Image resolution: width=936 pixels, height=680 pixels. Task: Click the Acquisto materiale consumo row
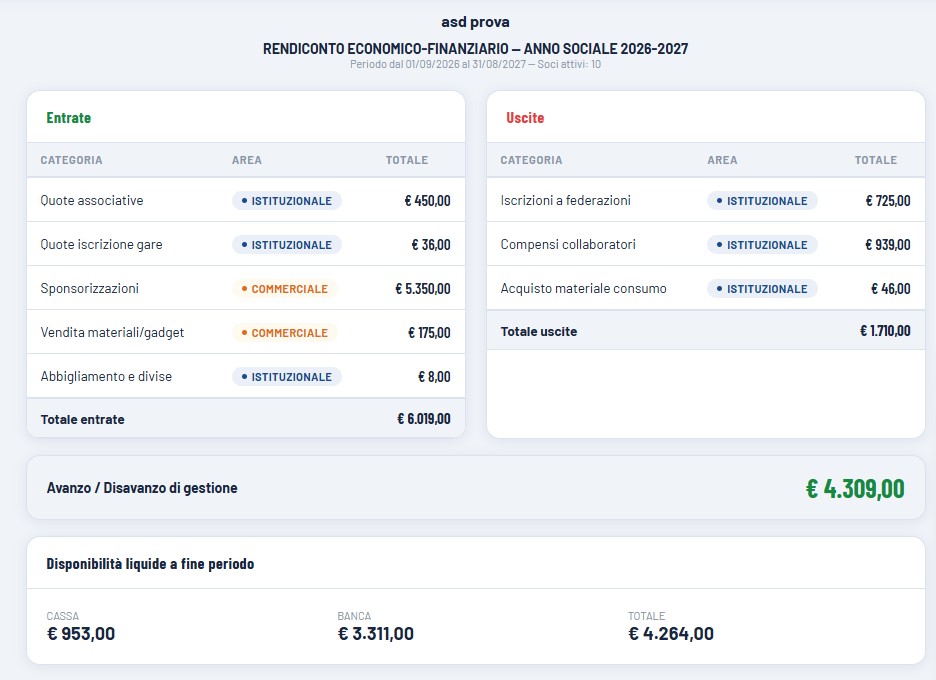point(706,288)
